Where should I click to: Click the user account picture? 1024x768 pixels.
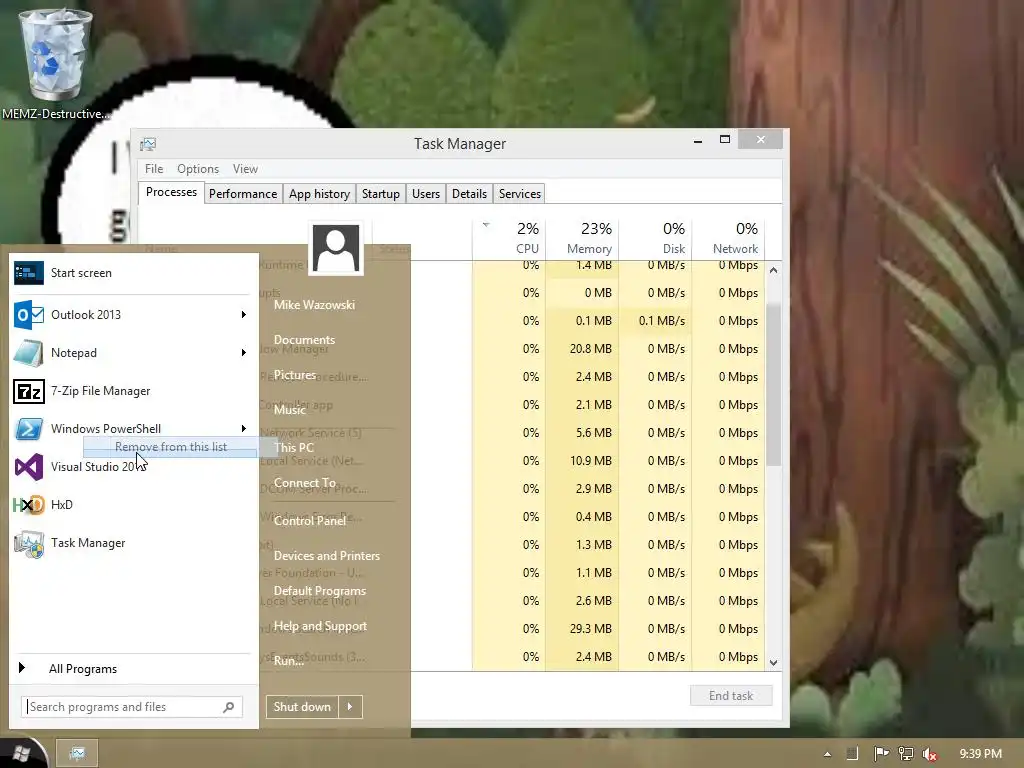click(336, 248)
